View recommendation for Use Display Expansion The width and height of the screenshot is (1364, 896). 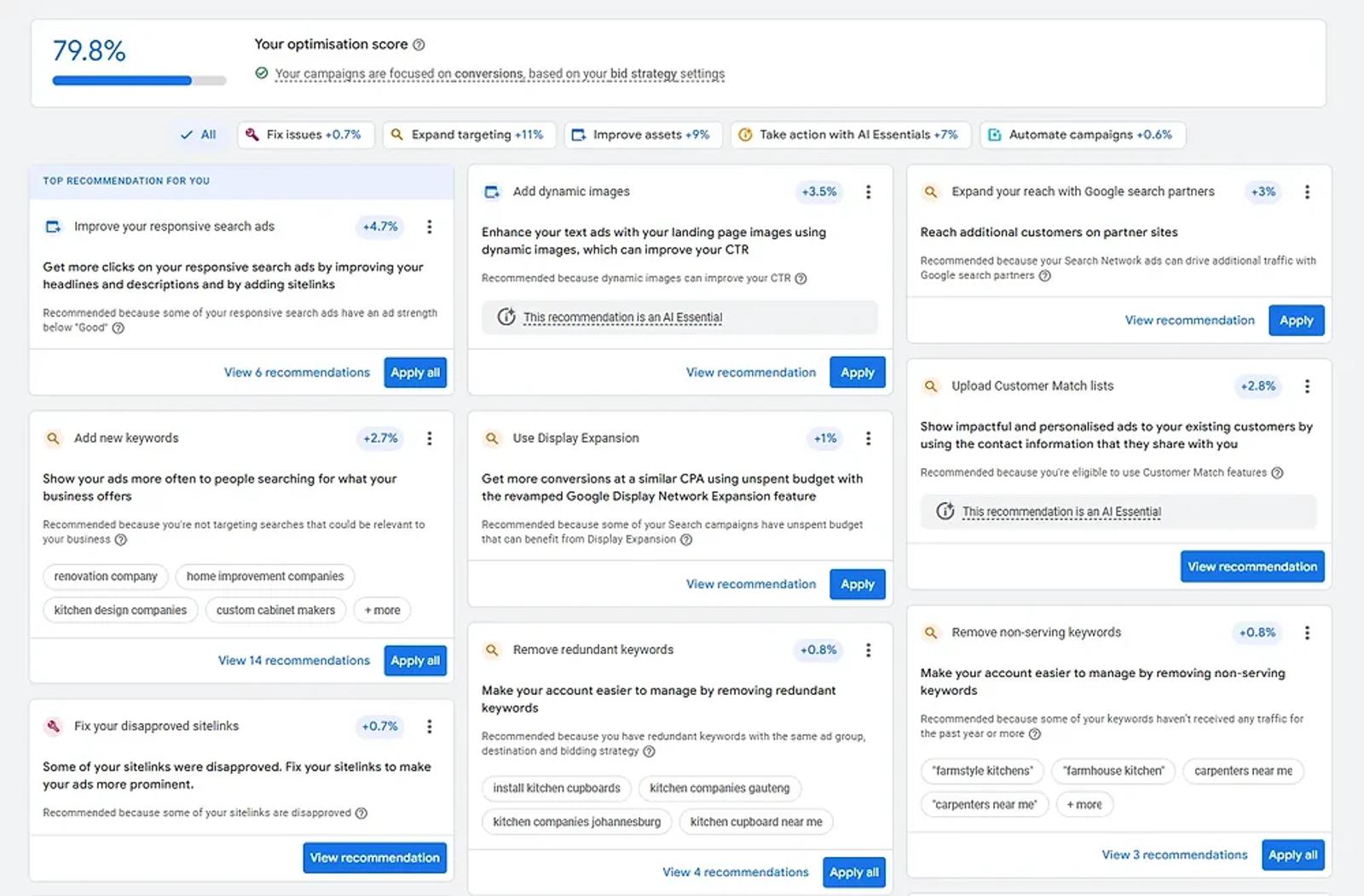pos(751,584)
